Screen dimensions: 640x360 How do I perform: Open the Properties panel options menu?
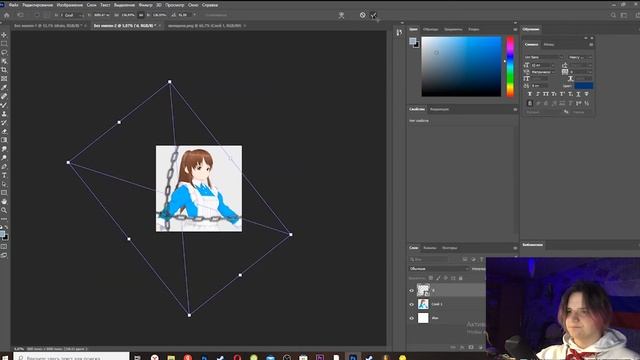click(515, 109)
